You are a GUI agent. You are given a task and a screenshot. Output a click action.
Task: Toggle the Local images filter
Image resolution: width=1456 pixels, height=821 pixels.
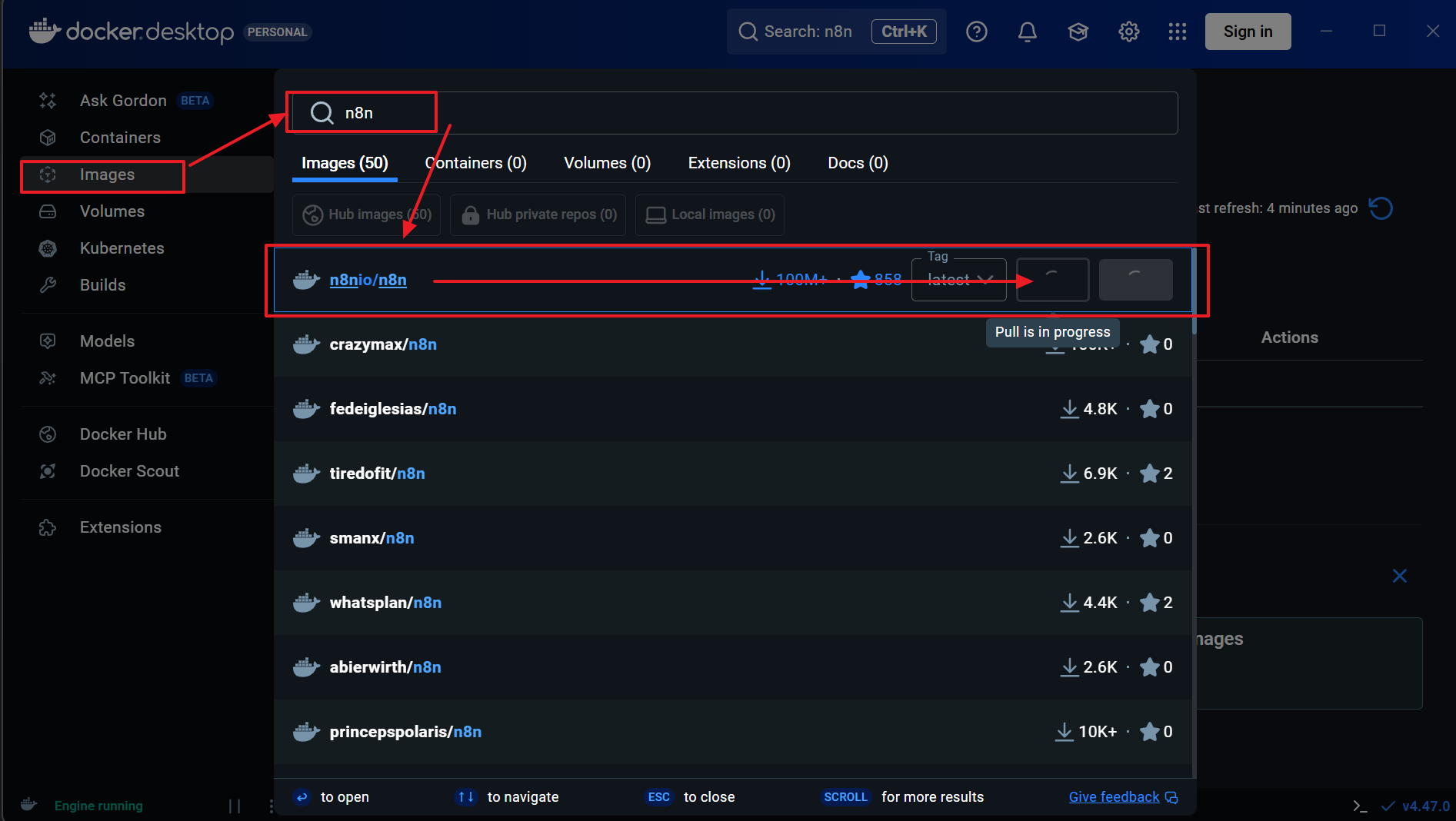(x=710, y=214)
